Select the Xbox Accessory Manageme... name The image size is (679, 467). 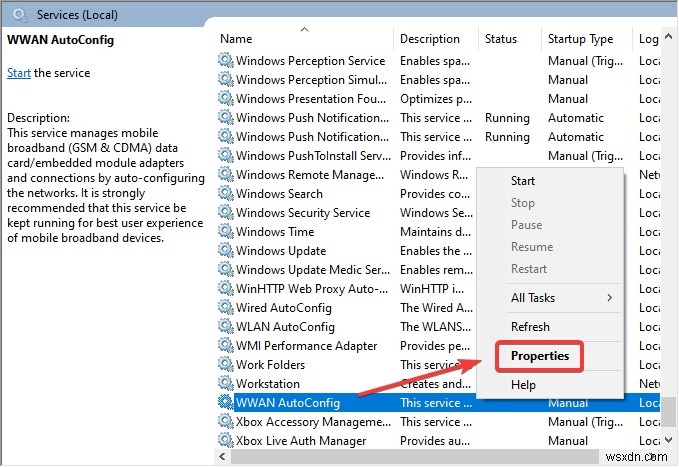[313, 422]
